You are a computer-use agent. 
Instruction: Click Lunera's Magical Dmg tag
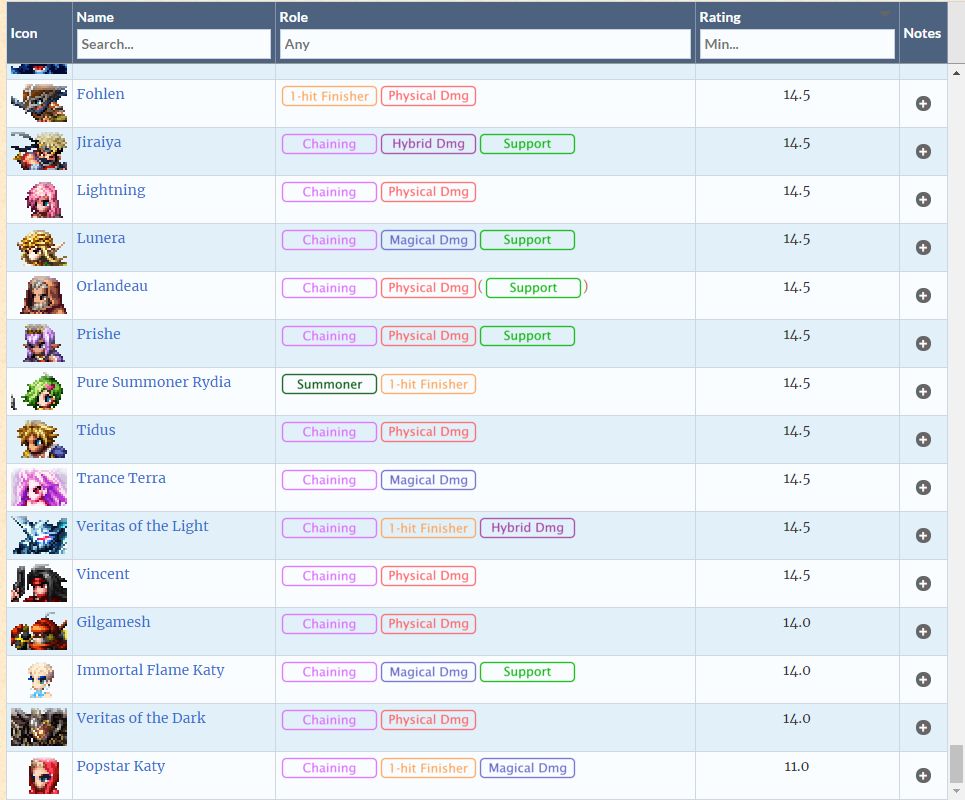tap(428, 240)
